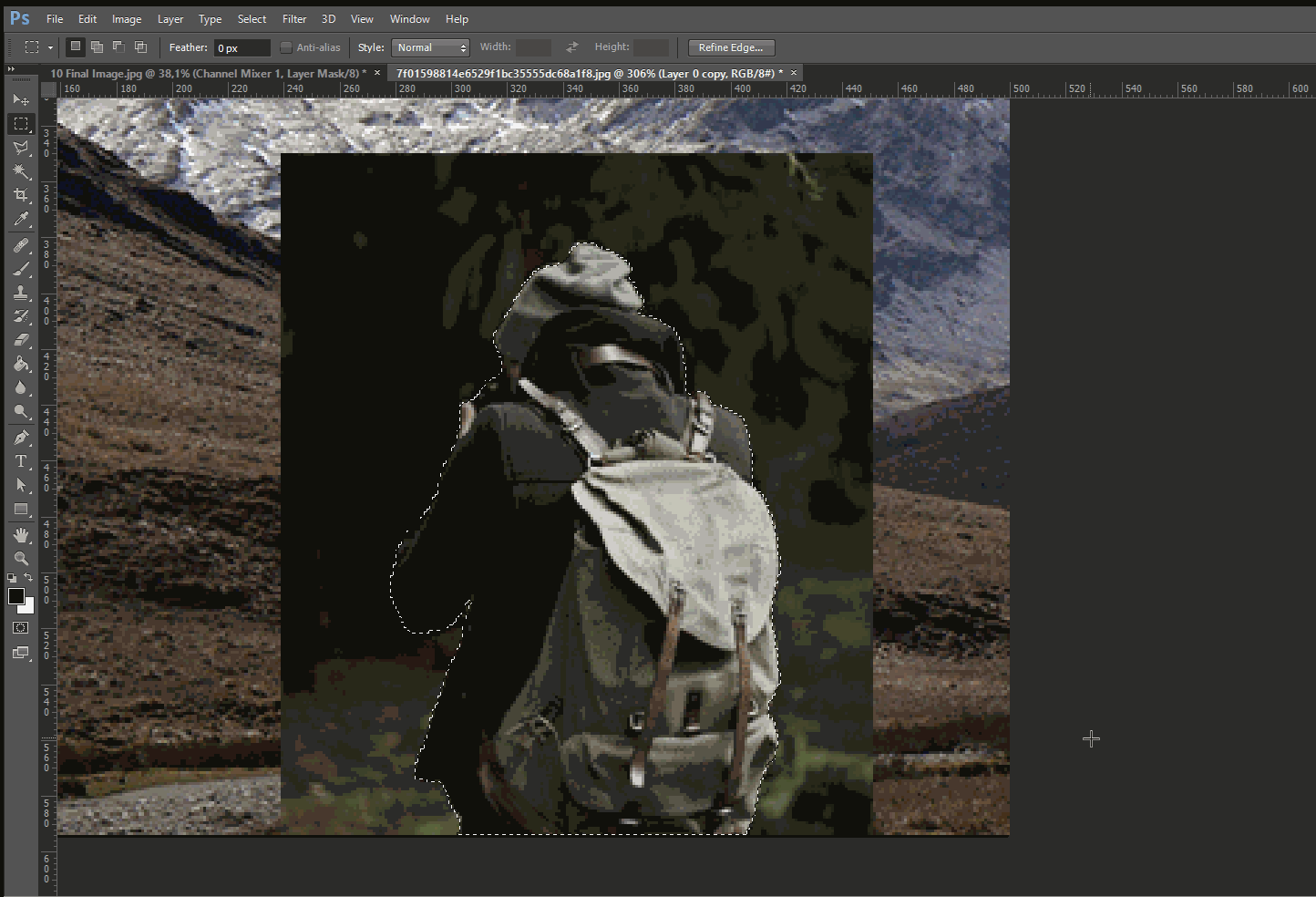Select the Blur tool
Image resolution: width=1316 pixels, height=897 pixels.
click(21, 387)
